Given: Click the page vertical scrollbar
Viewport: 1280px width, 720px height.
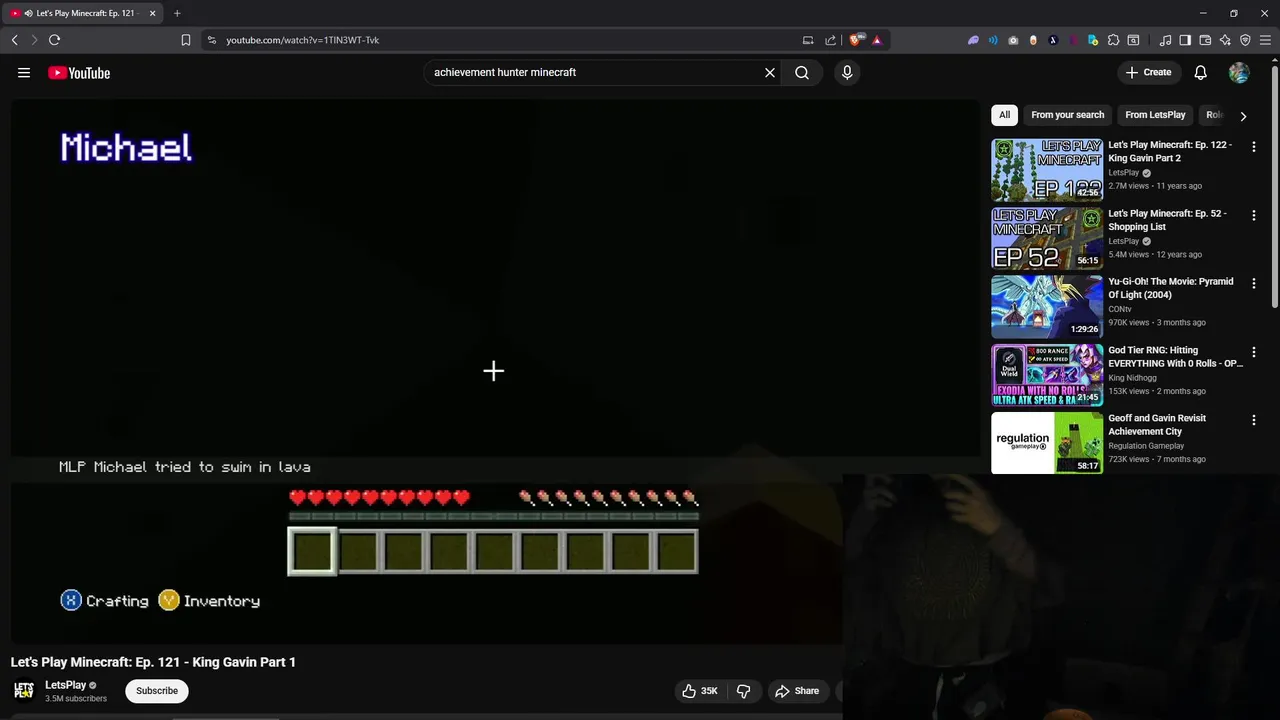Looking at the screenshot, I should tap(1275, 188).
